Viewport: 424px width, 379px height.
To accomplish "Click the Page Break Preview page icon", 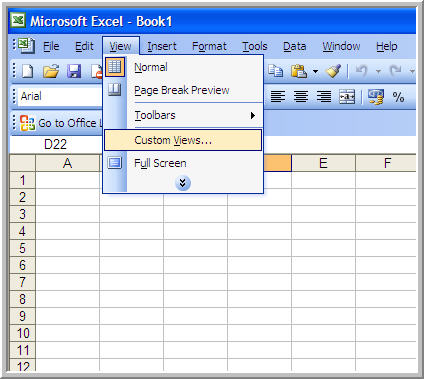I will click(115, 90).
